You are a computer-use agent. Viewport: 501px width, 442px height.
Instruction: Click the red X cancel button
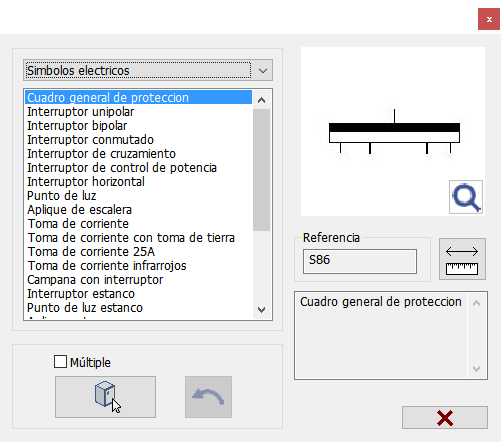tap(445, 417)
